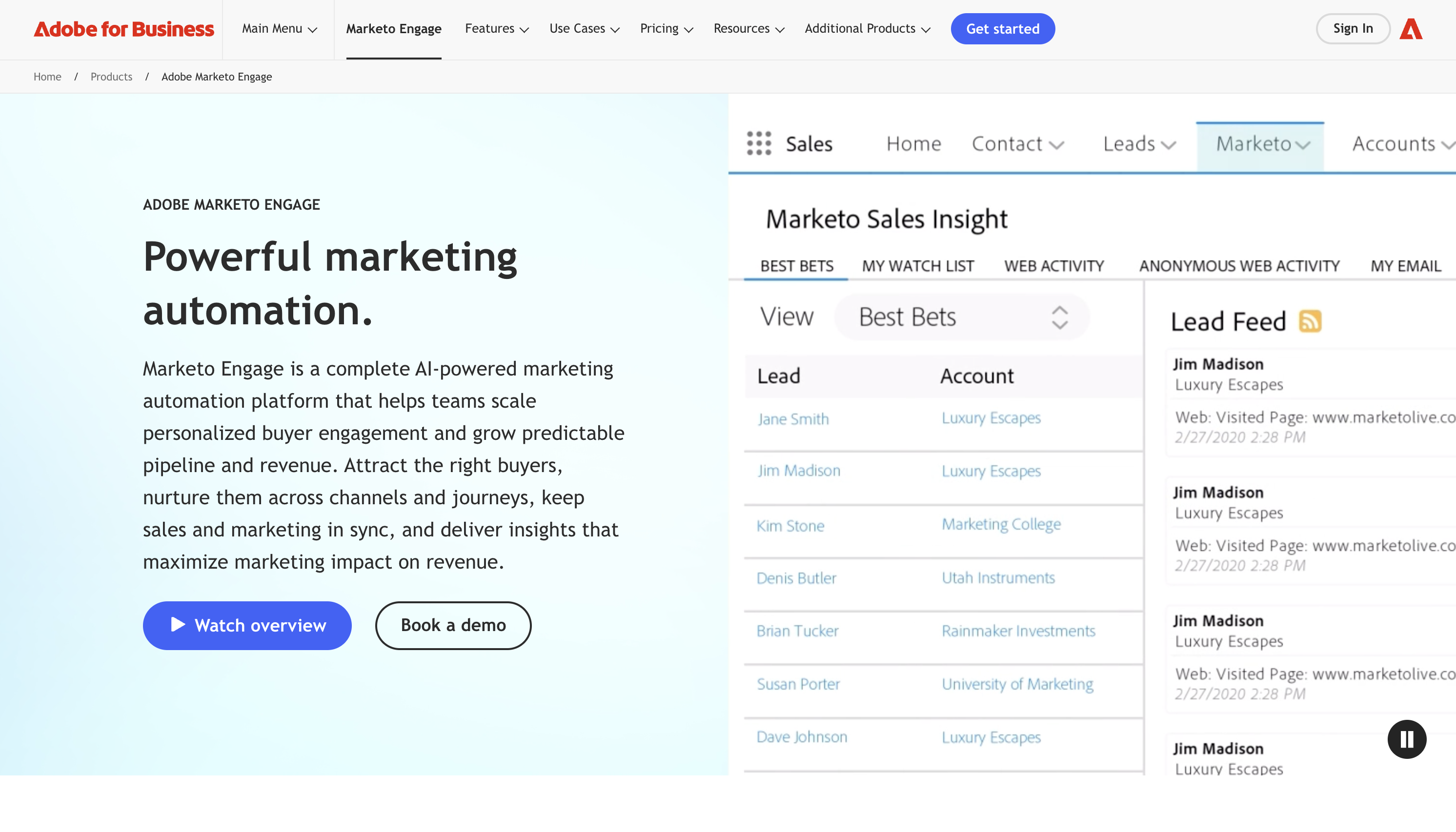The width and height of the screenshot is (1456, 832).
Task: Expand the Resources menu
Action: pos(748,29)
